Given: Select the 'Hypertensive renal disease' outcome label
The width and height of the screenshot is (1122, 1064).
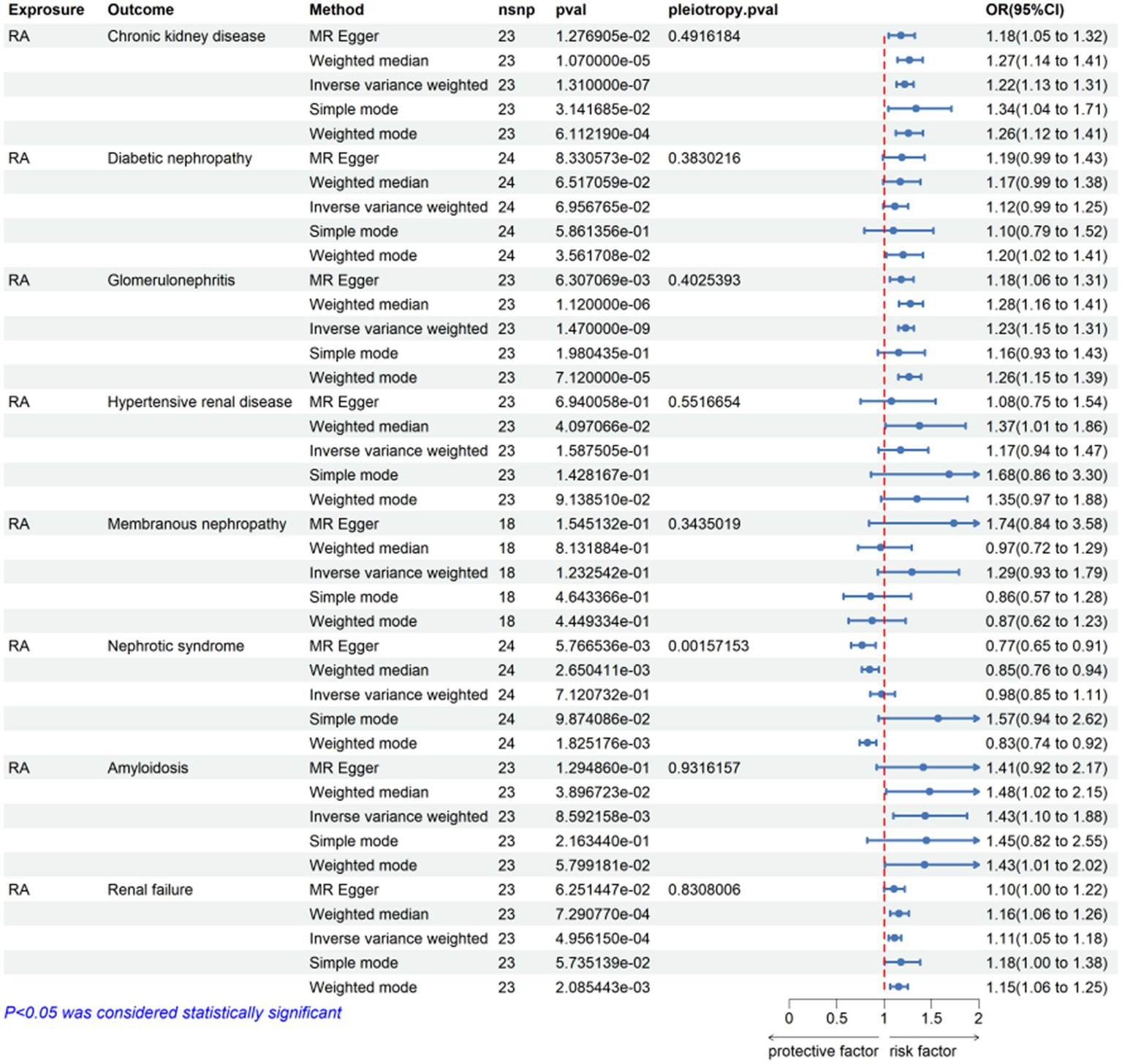Looking at the screenshot, I should point(199,402).
